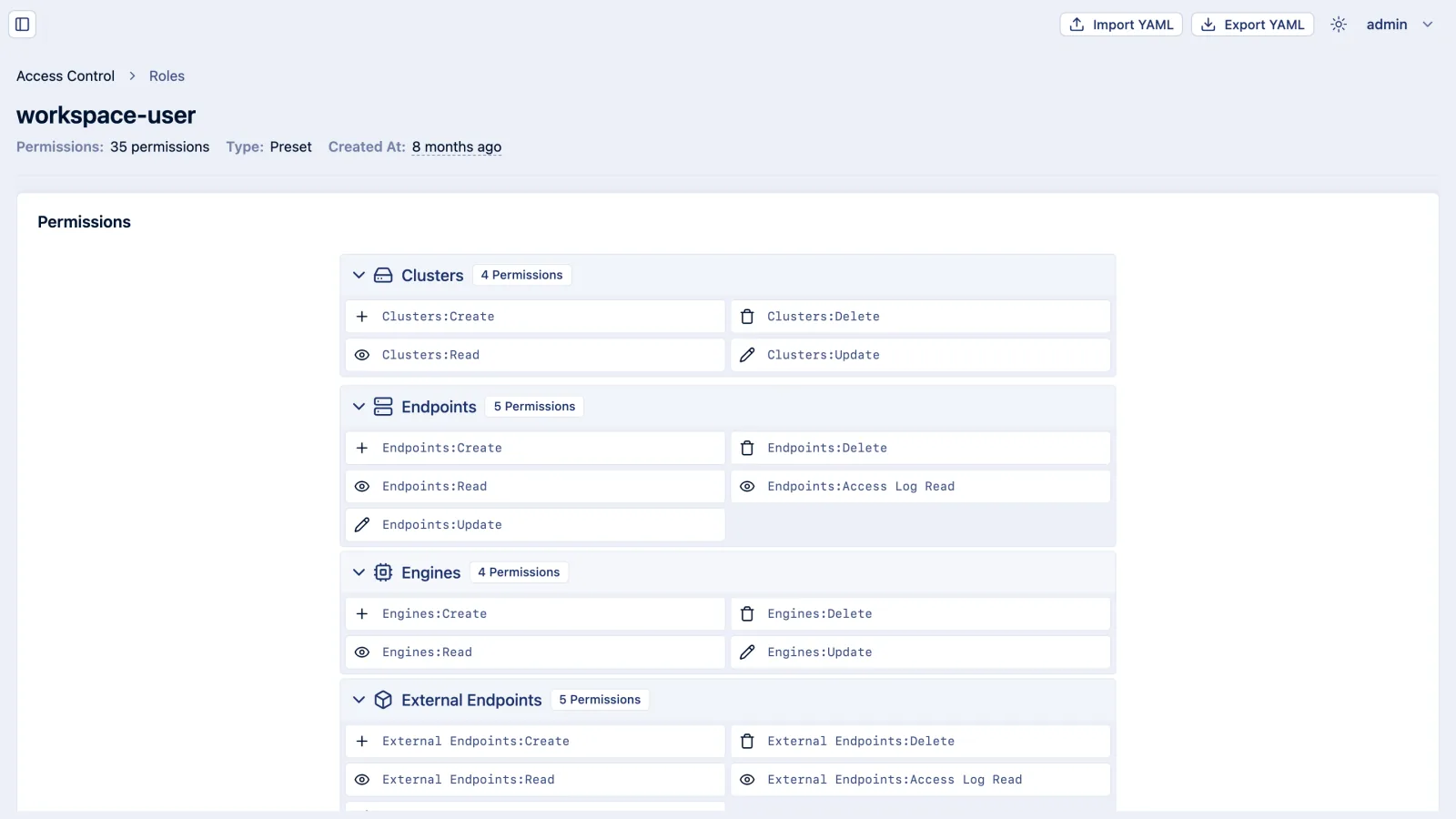Click the Import YAML button
1456x819 pixels.
coord(1121,25)
